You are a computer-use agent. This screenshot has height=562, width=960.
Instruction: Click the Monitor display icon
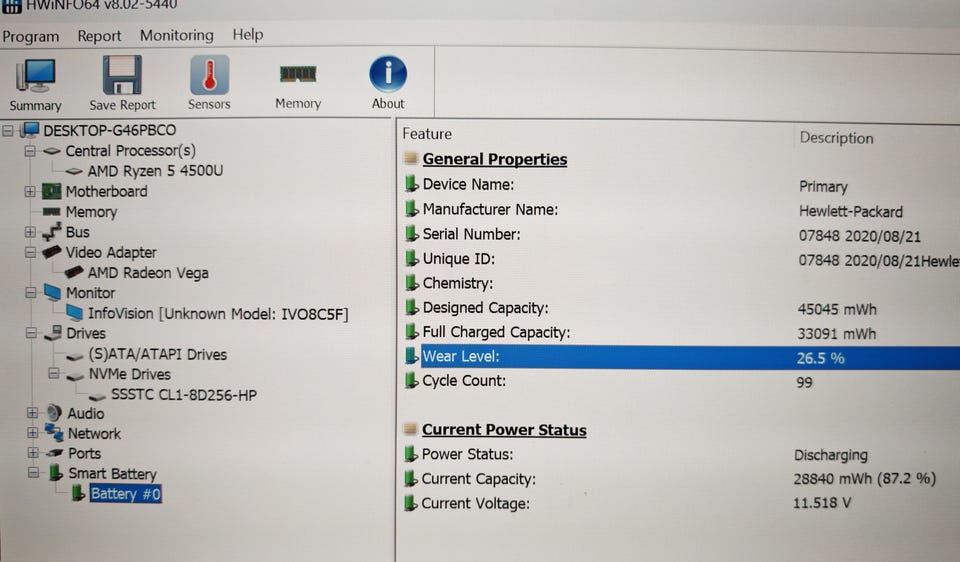53,292
